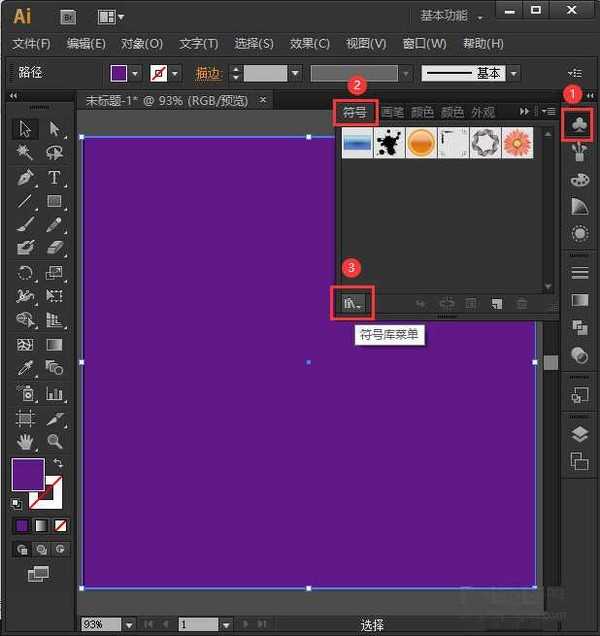Select the Pen tool
Viewport: 600px width, 636px height.
26,177
